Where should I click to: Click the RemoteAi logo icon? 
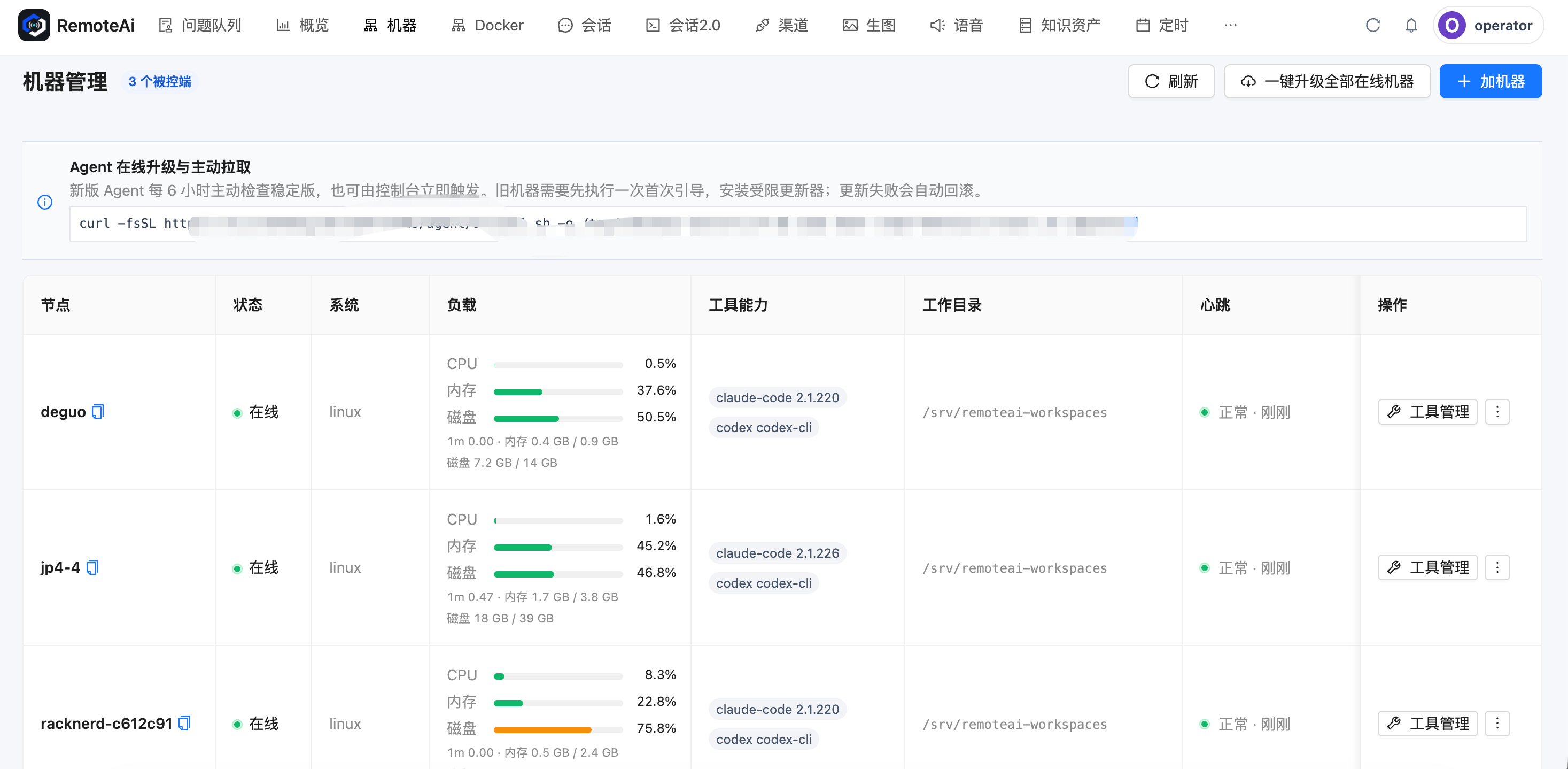tap(34, 25)
